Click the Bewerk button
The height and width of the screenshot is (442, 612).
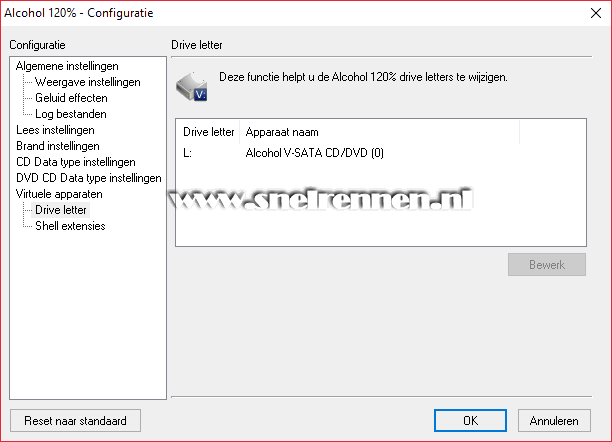(547, 265)
